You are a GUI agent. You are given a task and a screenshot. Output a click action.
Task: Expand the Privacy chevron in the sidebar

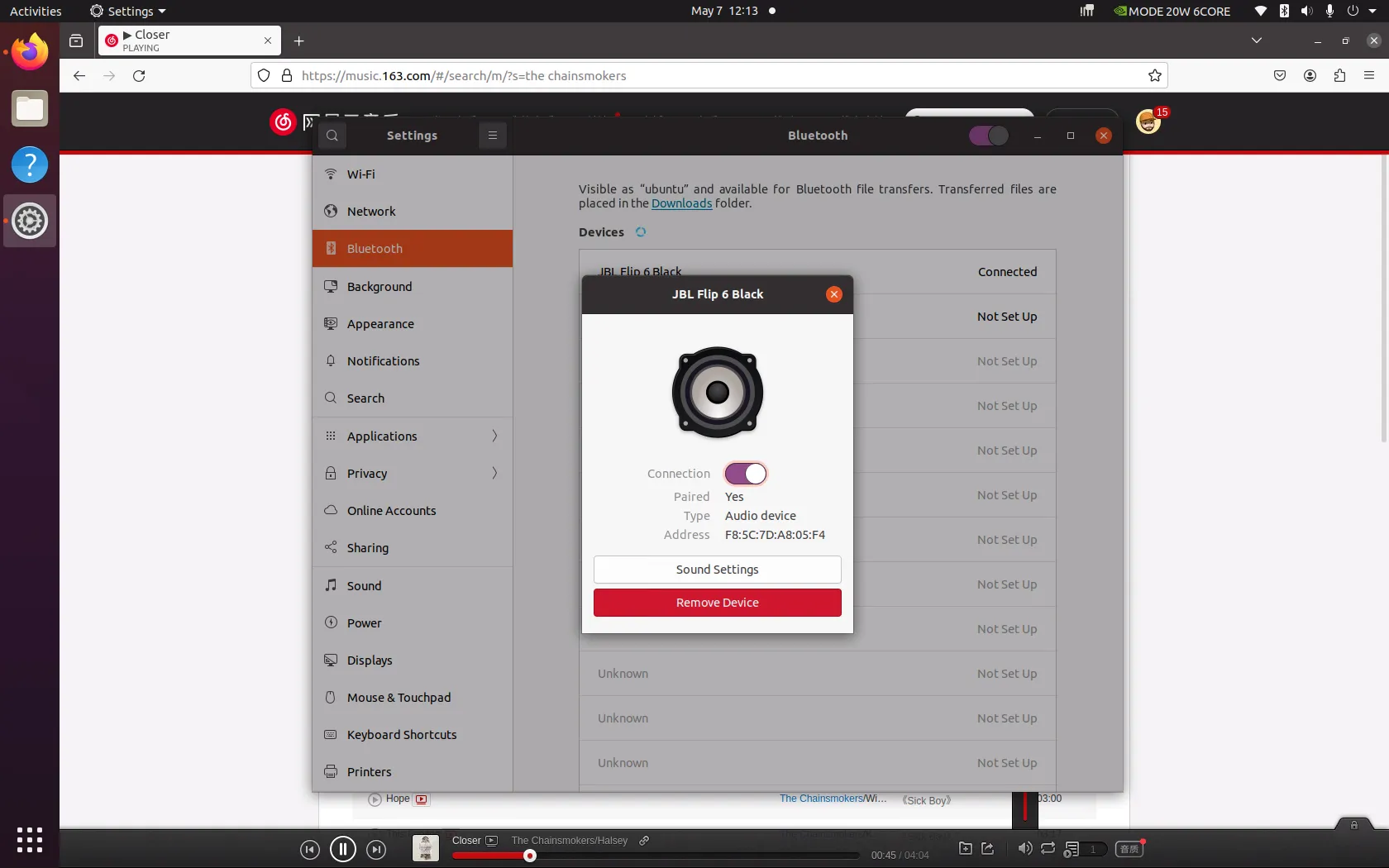point(494,473)
